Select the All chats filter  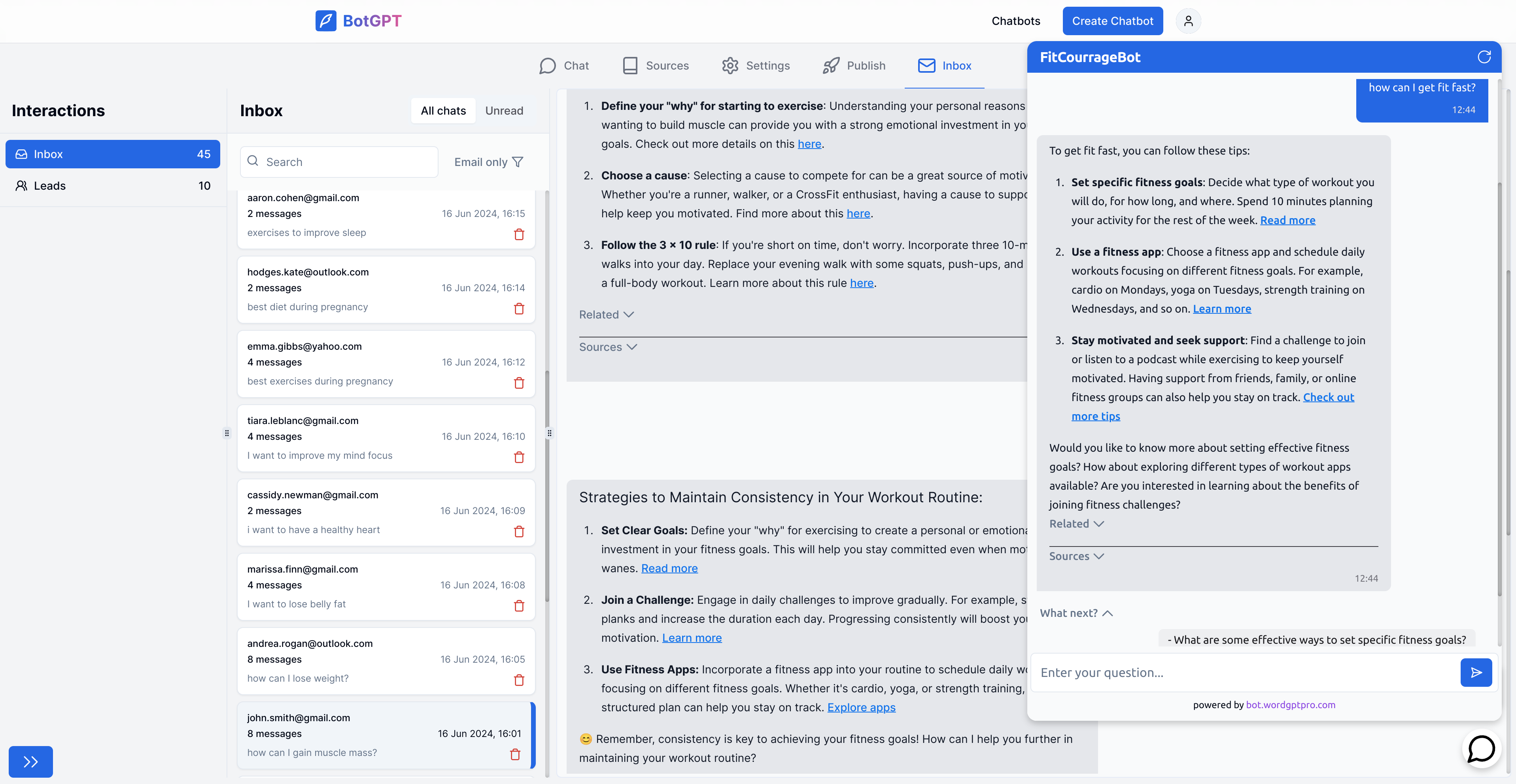coord(442,111)
